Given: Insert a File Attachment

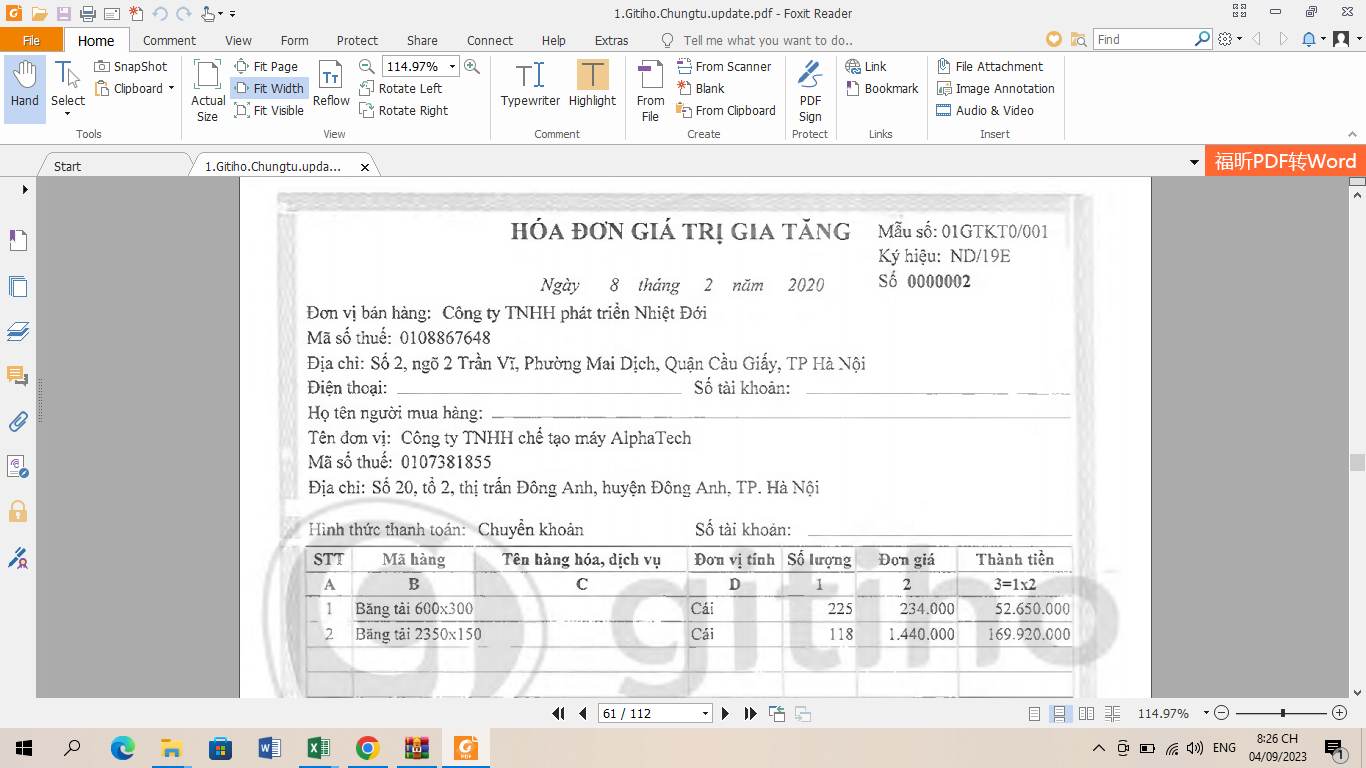Looking at the screenshot, I should pyautogui.click(x=990, y=66).
